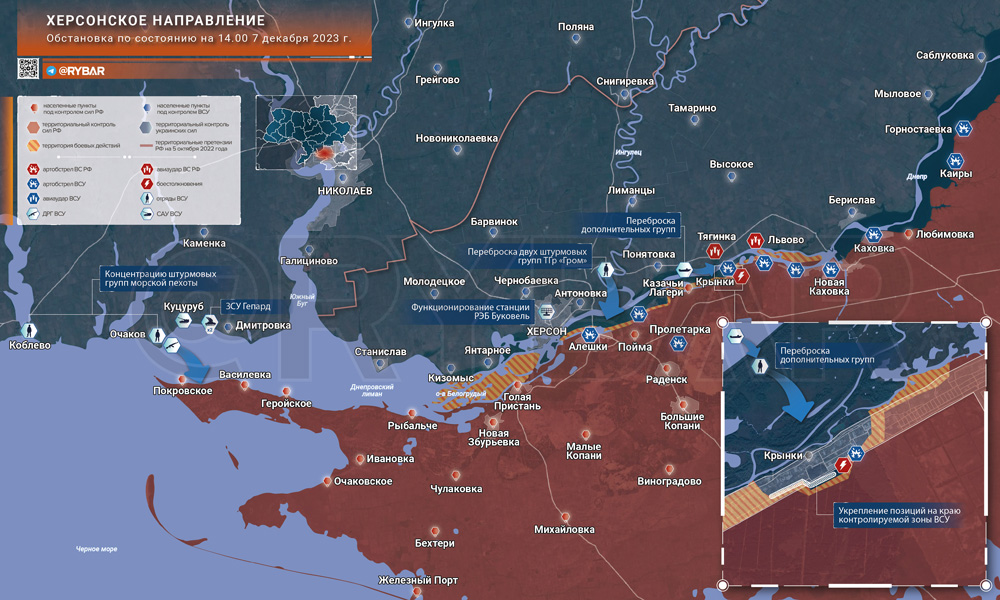This screenshot has height=600, width=1000.
Task: Click the red settlement marker at Михайловка
Action: coord(565,516)
